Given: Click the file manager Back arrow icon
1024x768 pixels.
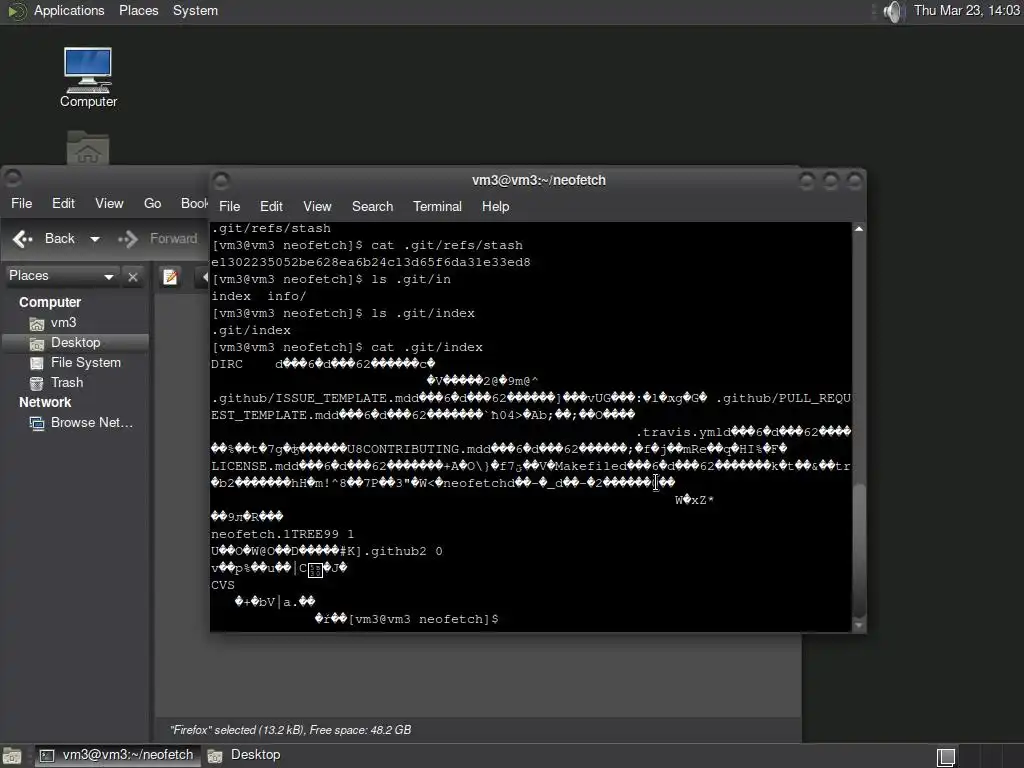Looking at the screenshot, I should pos(23,239).
